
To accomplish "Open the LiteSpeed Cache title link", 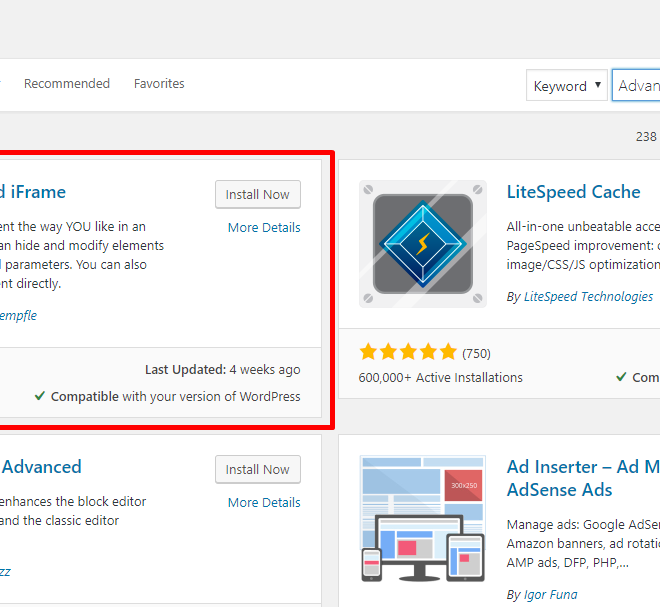I will [x=573, y=192].
